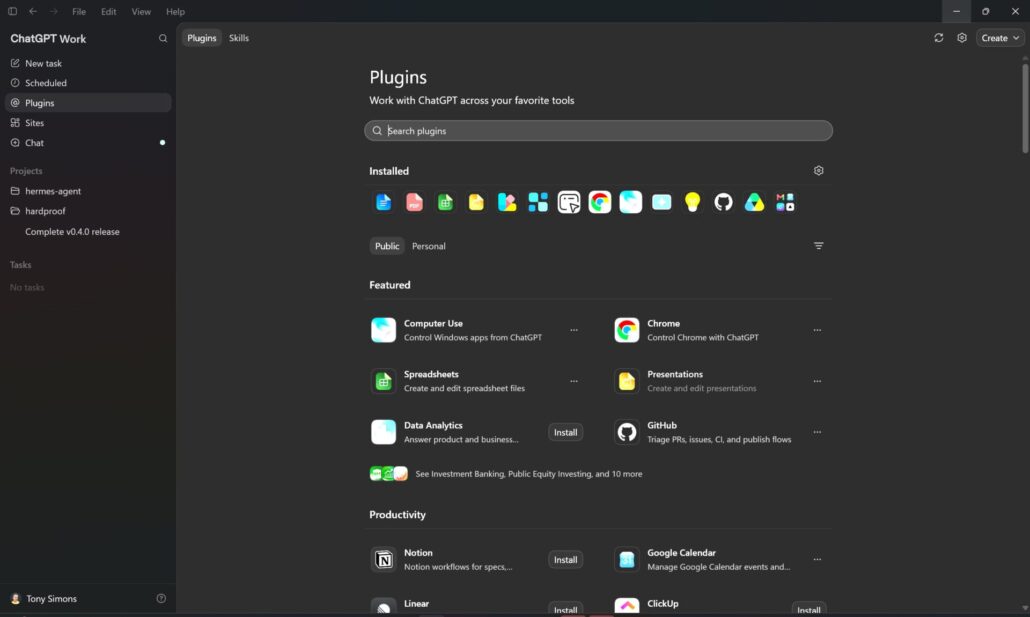The image size is (1030, 617).
Task: Open the Google Calendar plugin card
Action: point(719,560)
